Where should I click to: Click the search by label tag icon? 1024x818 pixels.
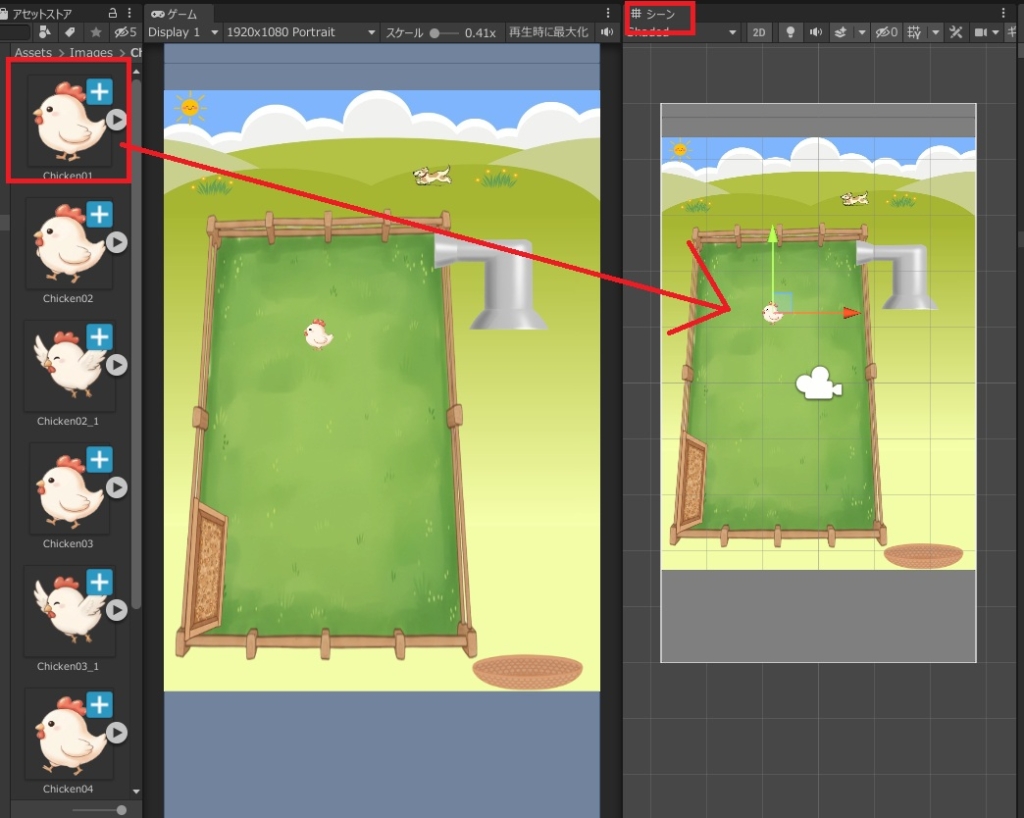[69, 32]
